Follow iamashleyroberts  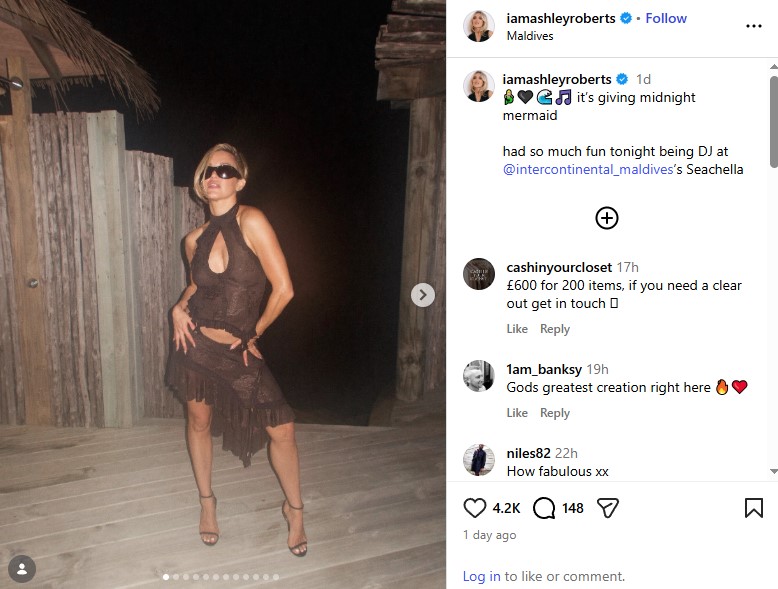point(666,18)
